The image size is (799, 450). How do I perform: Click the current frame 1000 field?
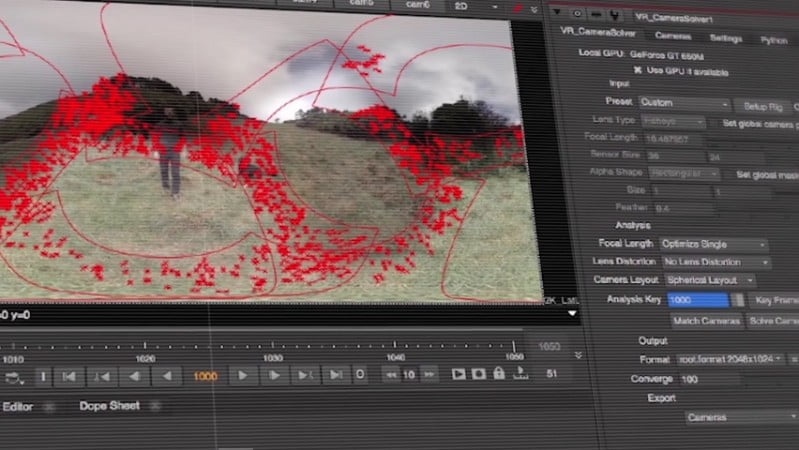pos(205,376)
